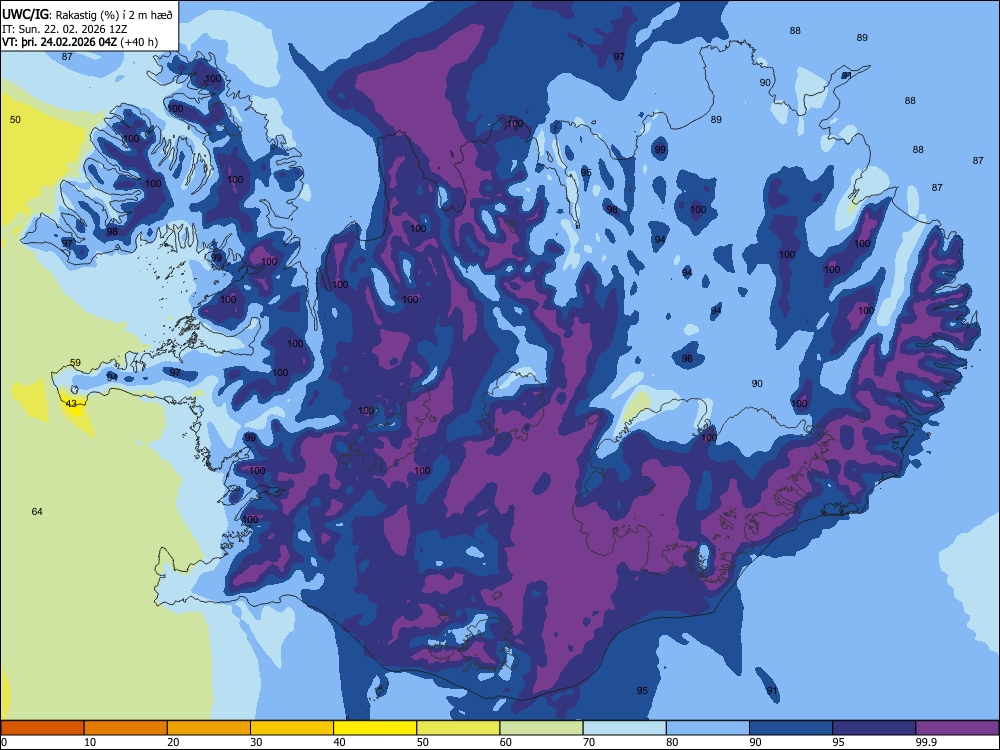Select the '59' humidity value on the map
Viewport: 1000px width, 750px height.
click(75, 363)
